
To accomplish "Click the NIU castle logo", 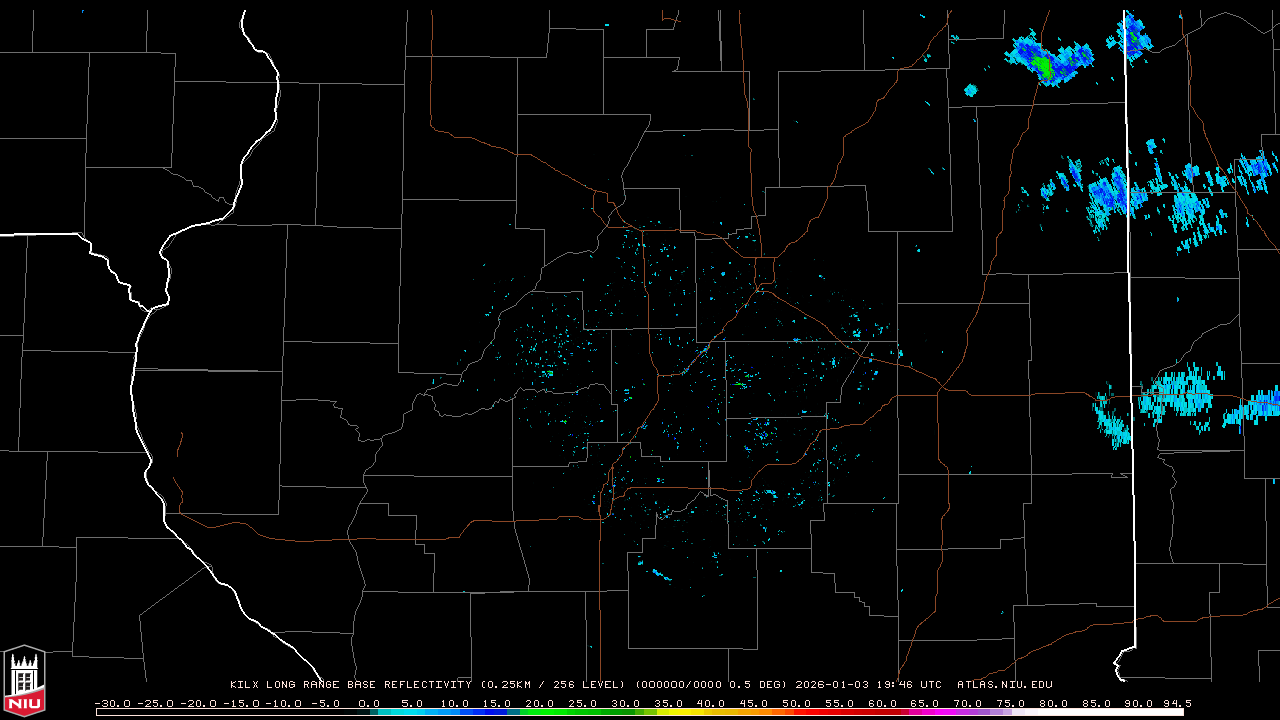I will [24, 680].
